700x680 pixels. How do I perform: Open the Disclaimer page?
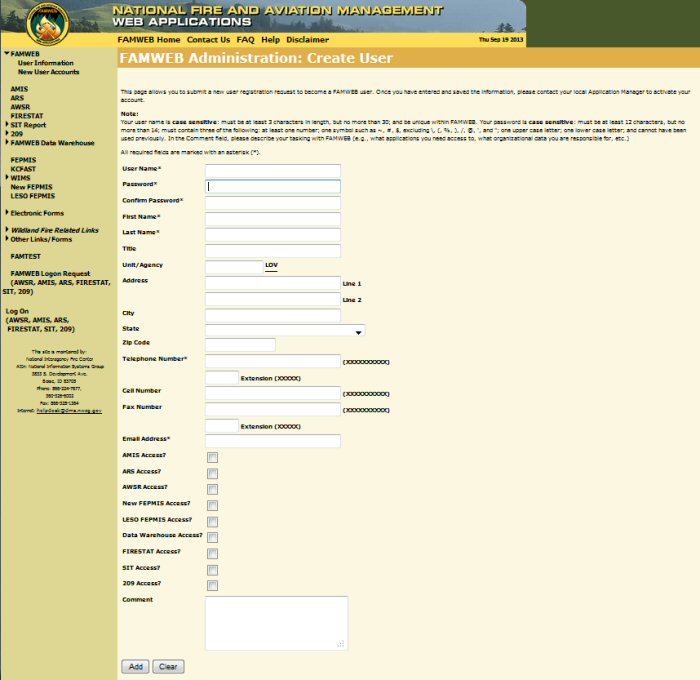click(x=308, y=40)
